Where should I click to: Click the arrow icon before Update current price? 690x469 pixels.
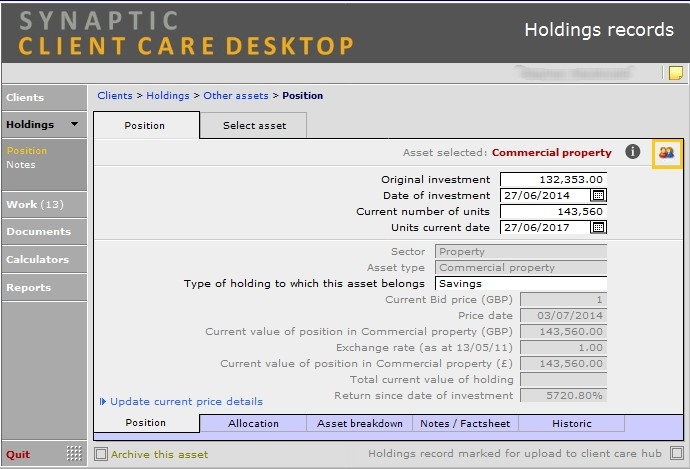pyautogui.click(x=103, y=401)
